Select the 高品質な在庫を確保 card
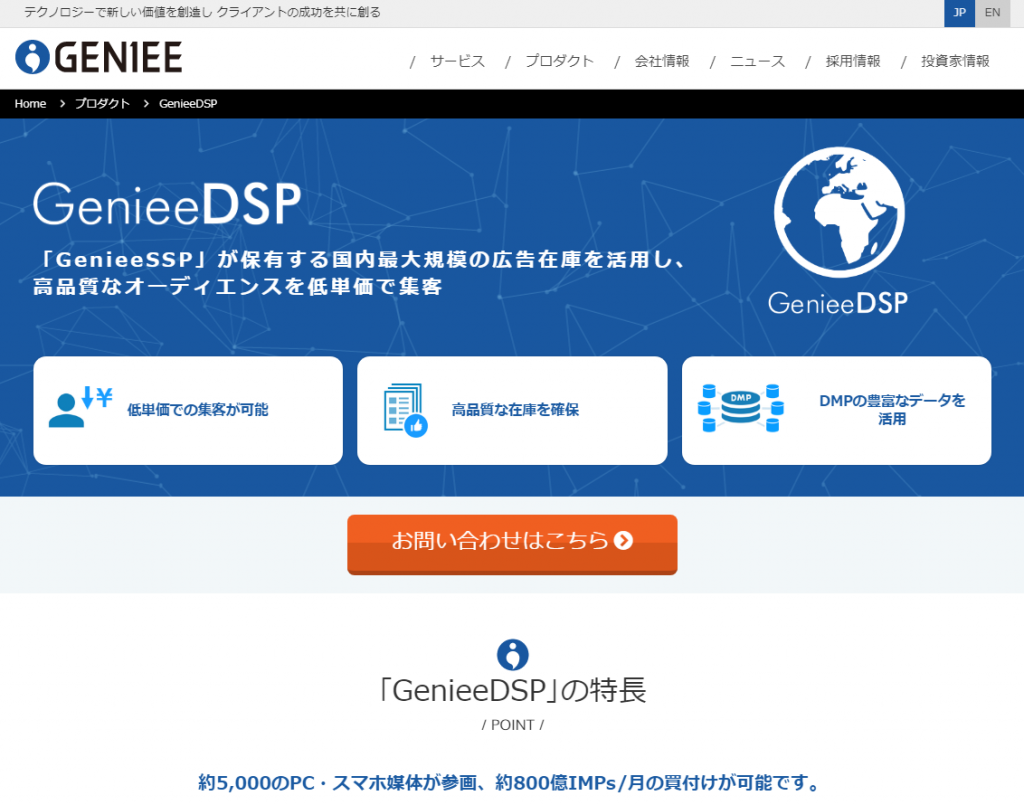 pos(512,411)
